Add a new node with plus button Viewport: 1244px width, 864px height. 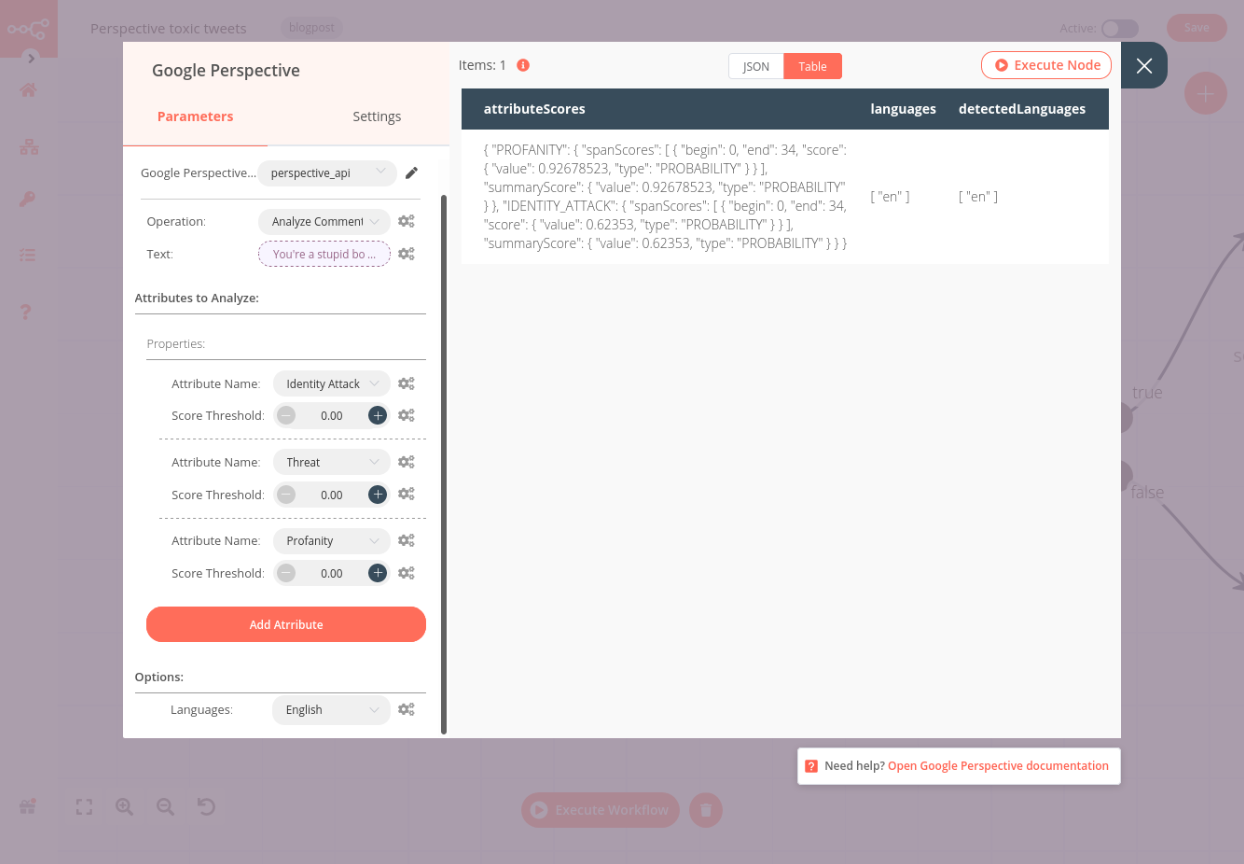point(1206,93)
